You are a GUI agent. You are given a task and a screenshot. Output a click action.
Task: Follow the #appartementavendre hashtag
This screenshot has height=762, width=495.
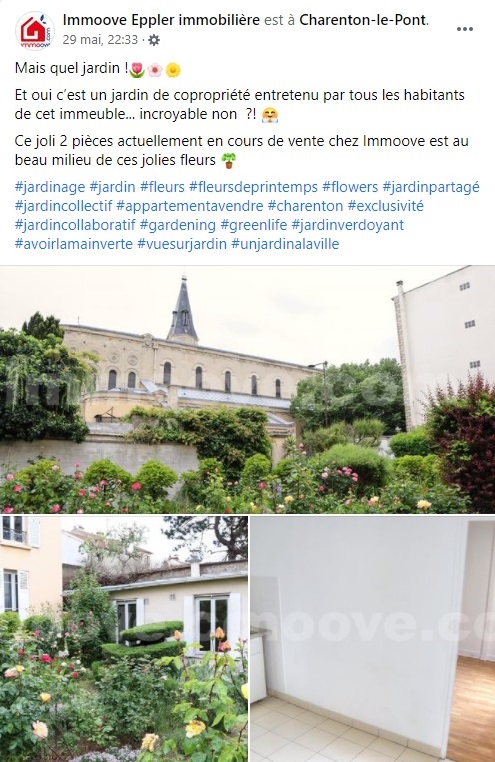(x=189, y=206)
